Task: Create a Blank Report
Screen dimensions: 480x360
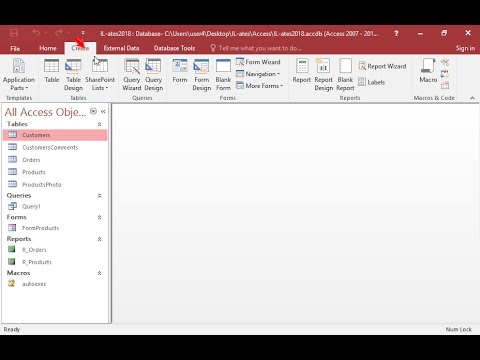Action: tap(345, 75)
